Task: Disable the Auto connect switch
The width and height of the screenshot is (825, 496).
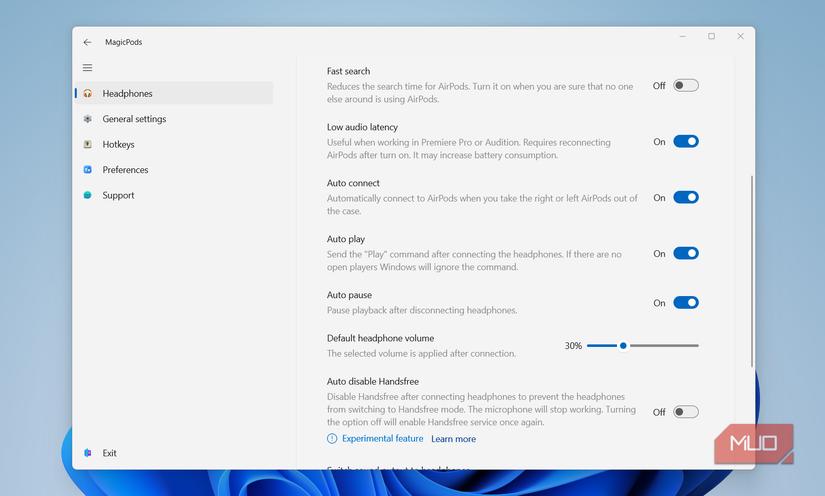Action: [x=686, y=197]
